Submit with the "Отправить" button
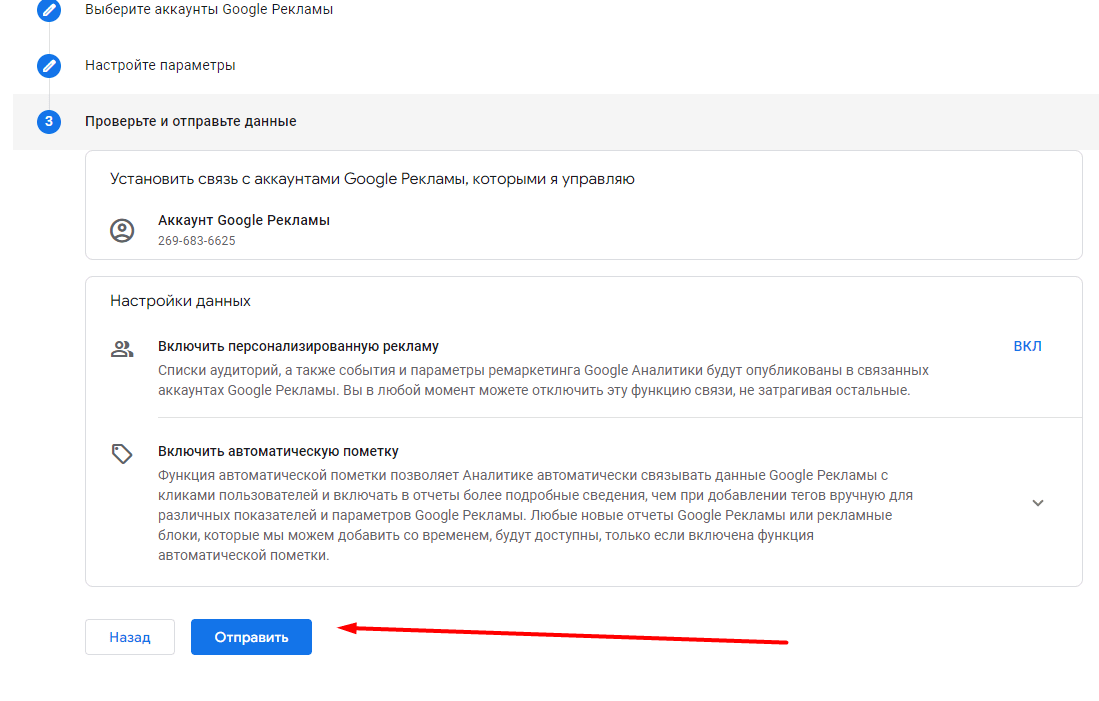The height and width of the screenshot is (701, 1099). tap(251, 637)
